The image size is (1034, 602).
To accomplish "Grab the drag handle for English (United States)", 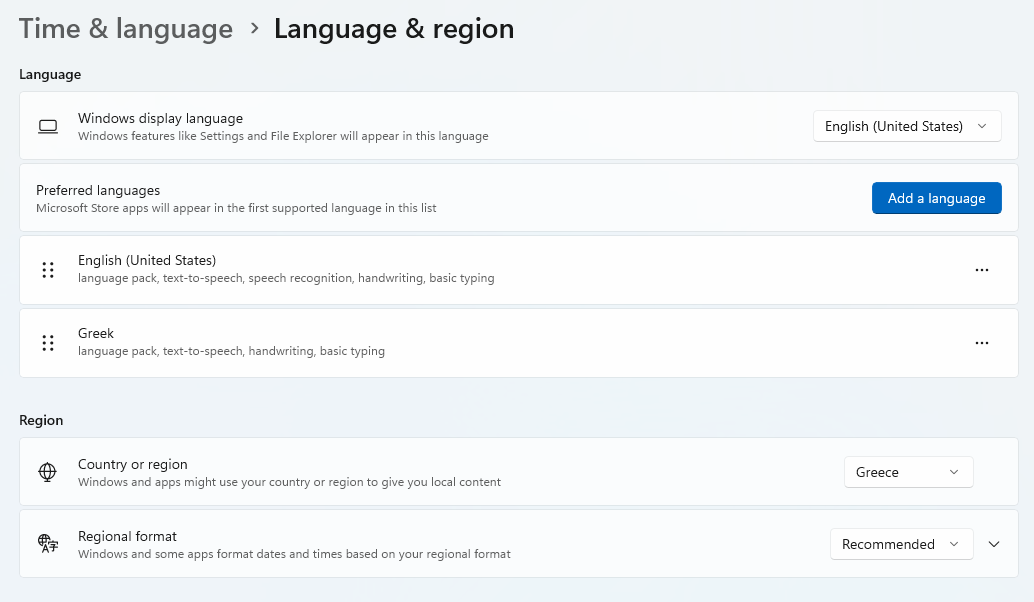I will (48, 270).
